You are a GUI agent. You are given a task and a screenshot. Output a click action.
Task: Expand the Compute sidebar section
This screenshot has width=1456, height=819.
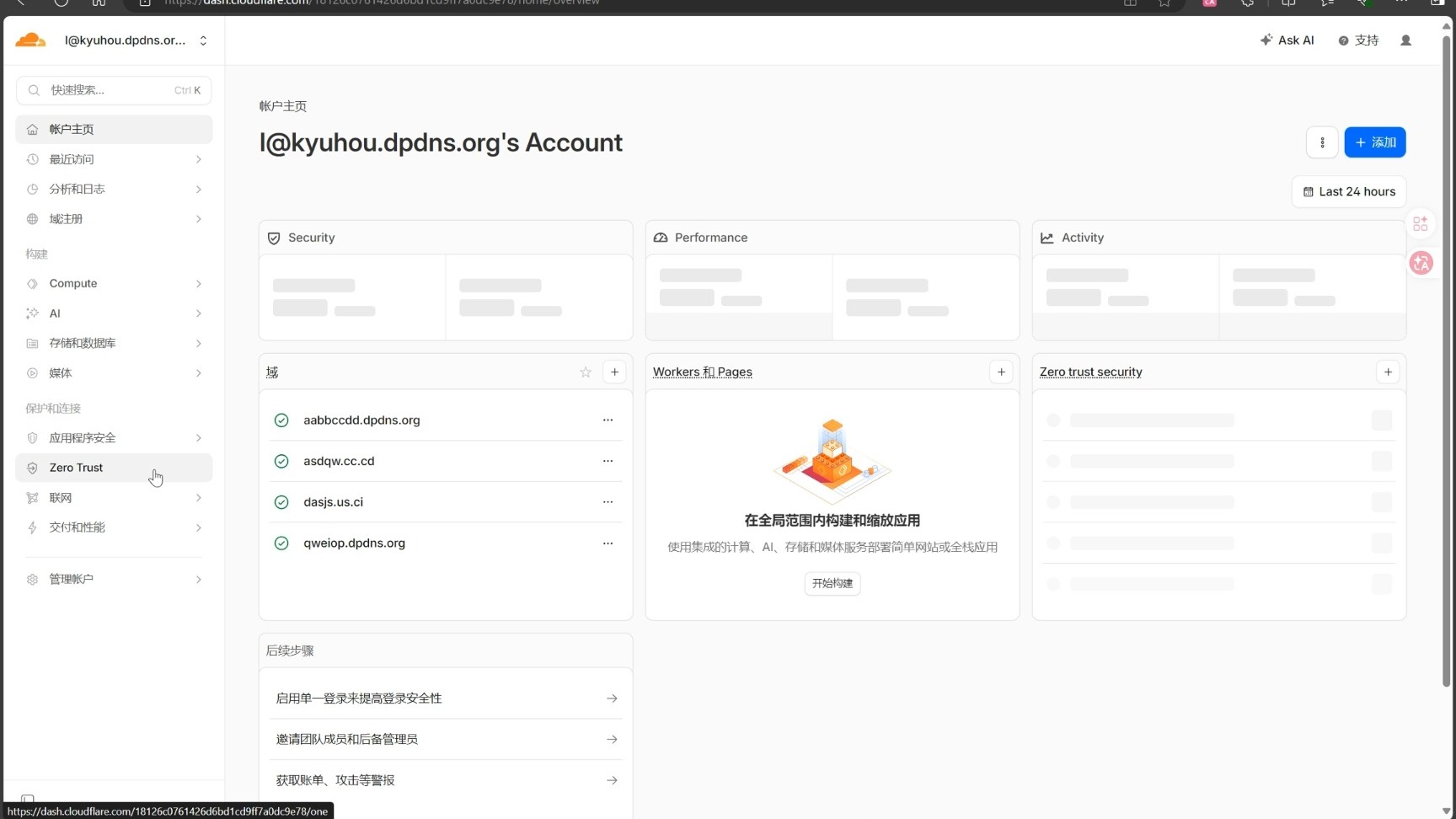pyautogui.click(x=114, y=283)
